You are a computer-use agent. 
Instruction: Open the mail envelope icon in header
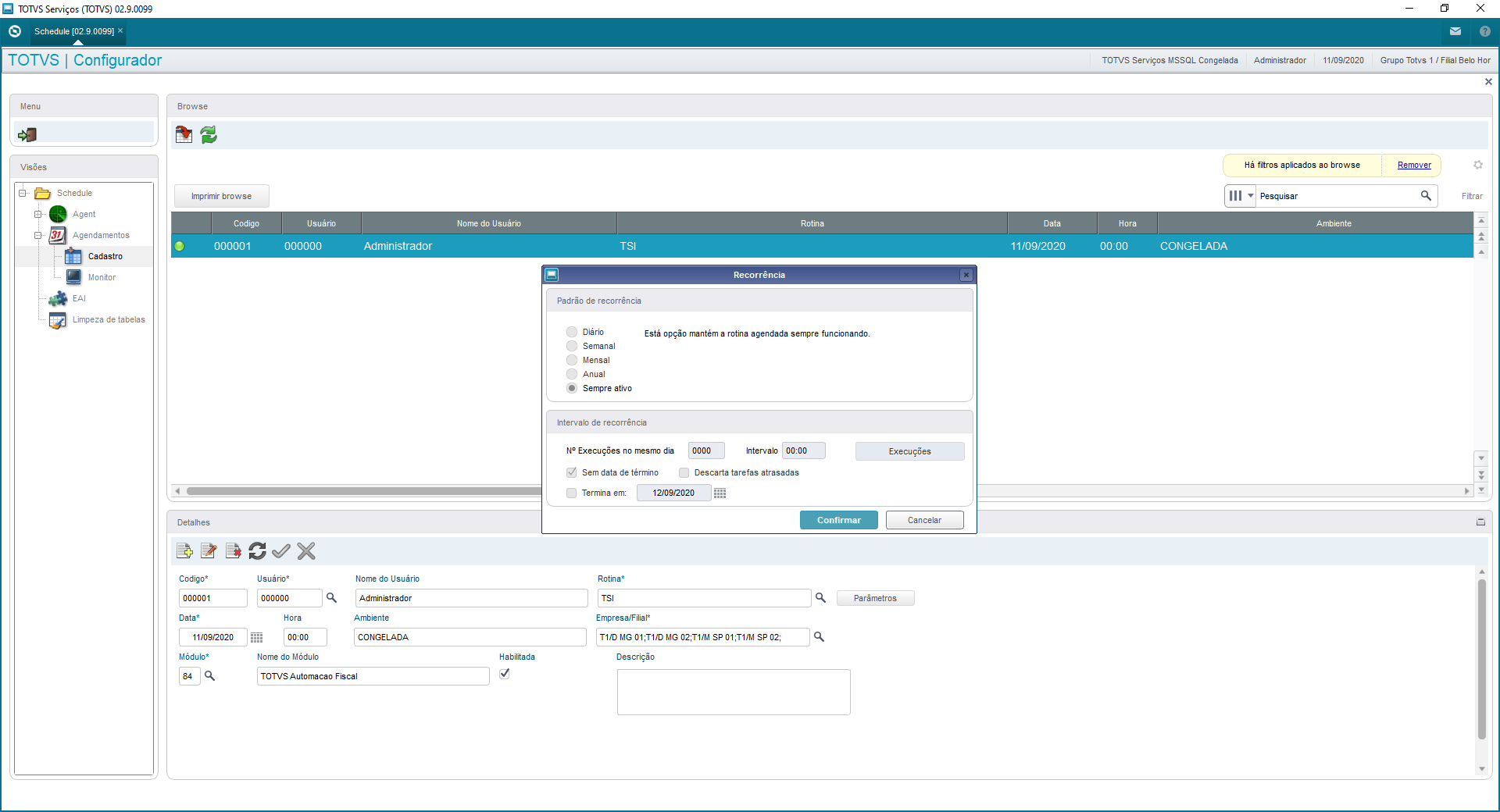pos(1455,31)
